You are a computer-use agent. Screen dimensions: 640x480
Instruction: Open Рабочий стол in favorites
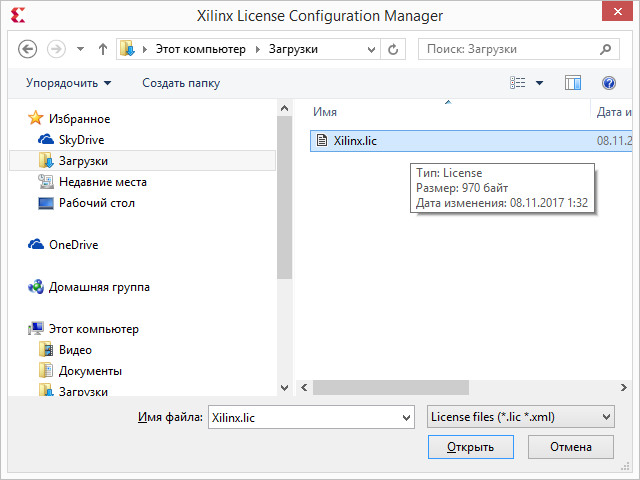click(x=97, y=203)
